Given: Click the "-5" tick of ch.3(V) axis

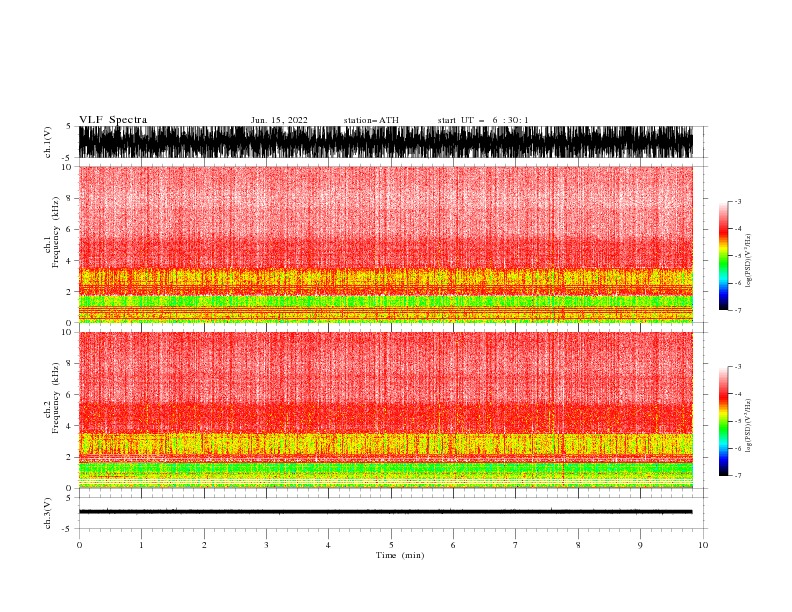Looking at the screenshot, I should click(x=68, y=529).
